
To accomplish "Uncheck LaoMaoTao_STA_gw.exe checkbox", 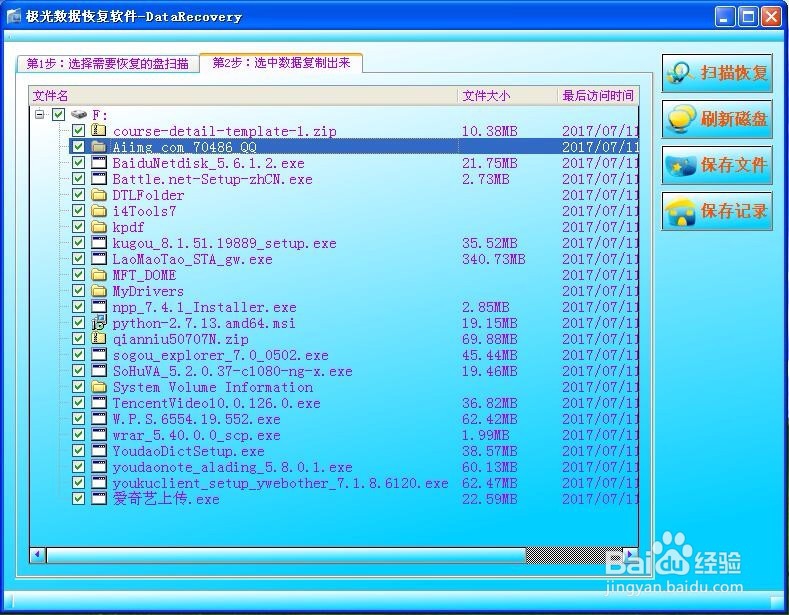I will point(78,259).
